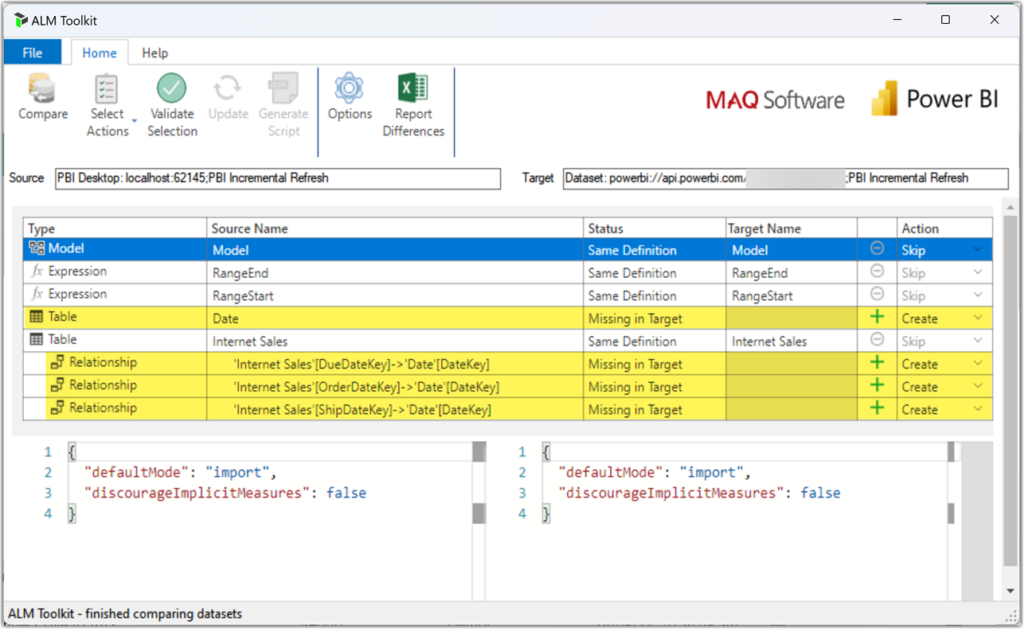This screenshot has height=629, width=1024.
Task: Click skip circle icon in RangeStart row
Action: click(x=877, y=294)
